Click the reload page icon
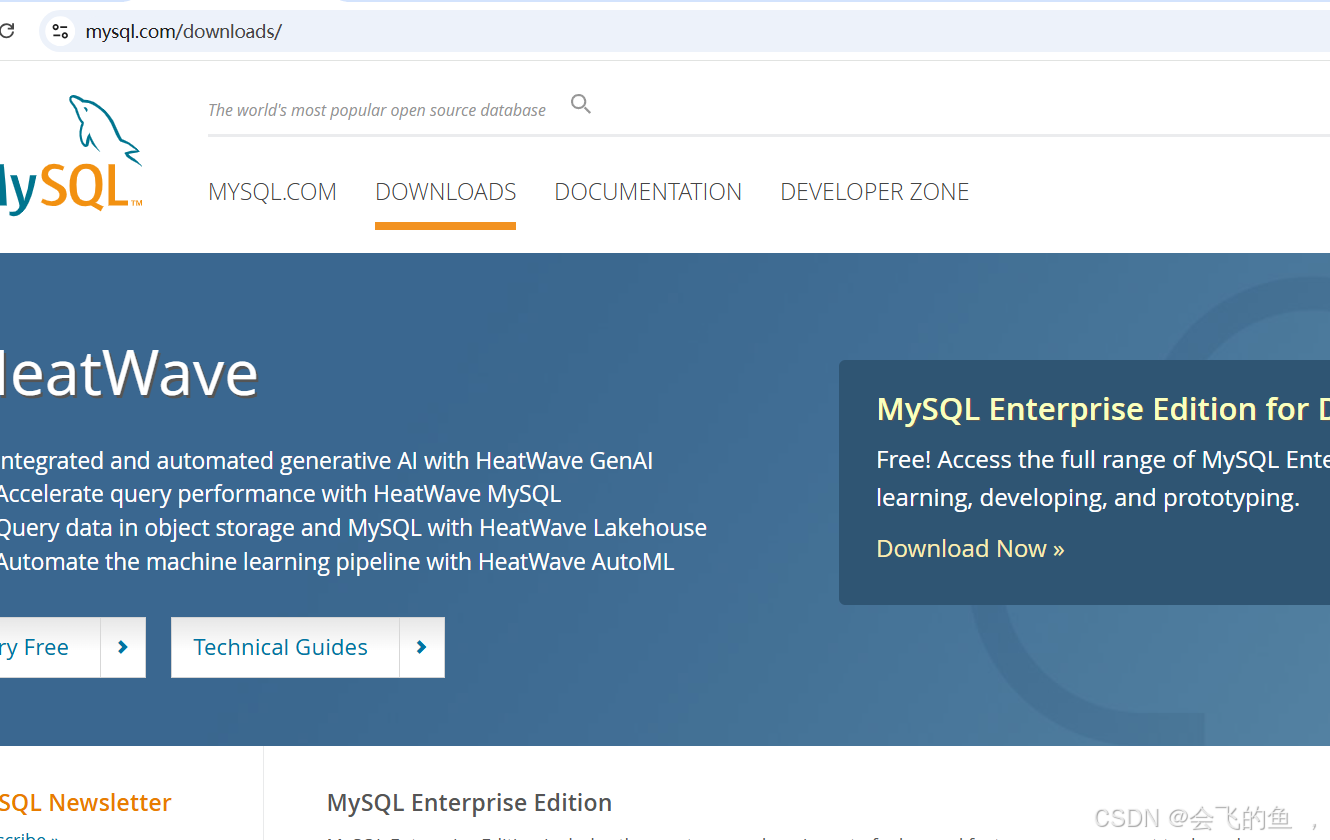This screenshot has width=1330, height=840. 8,31
